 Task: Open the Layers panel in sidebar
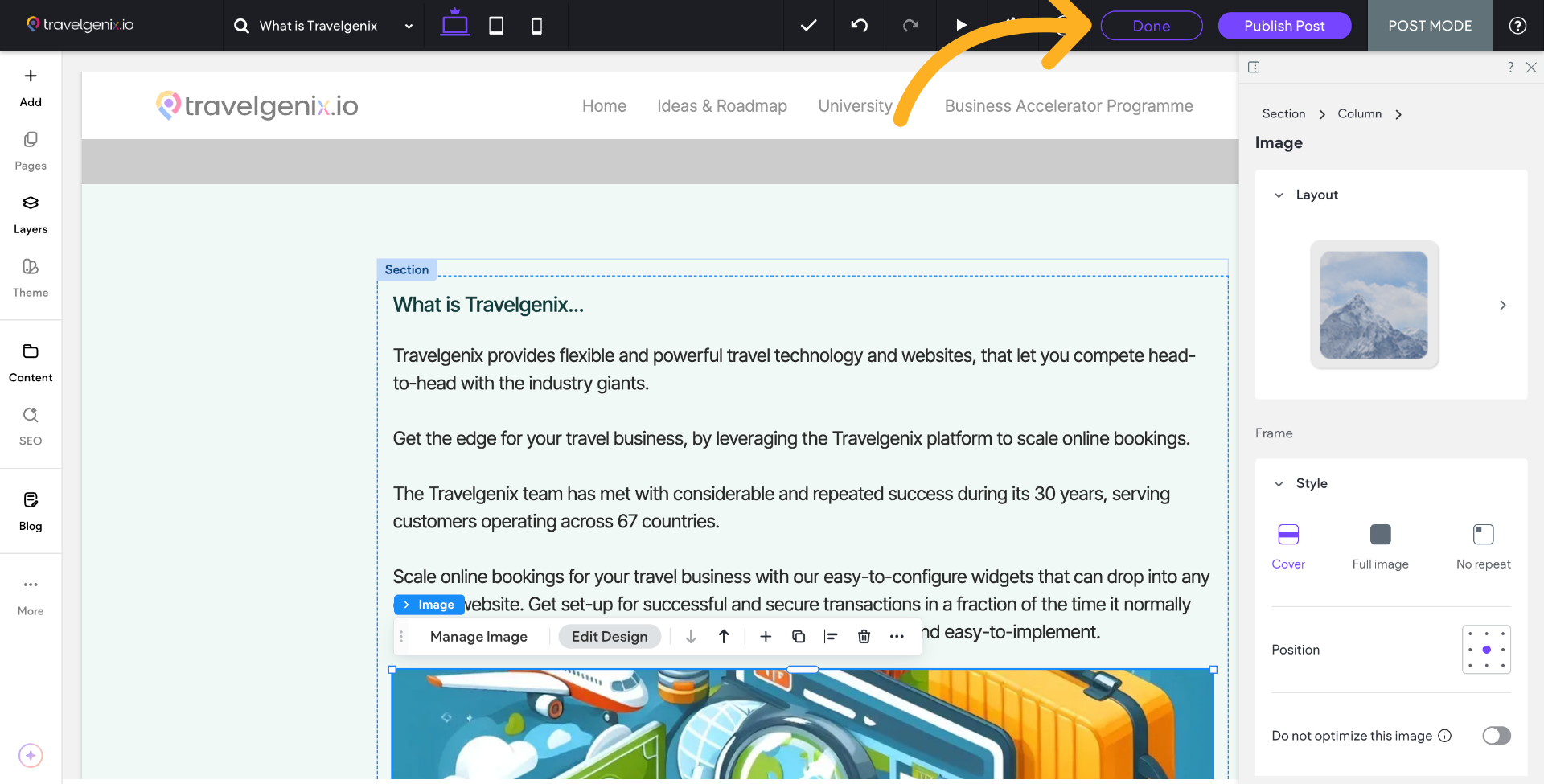click(x=30, y=214)
